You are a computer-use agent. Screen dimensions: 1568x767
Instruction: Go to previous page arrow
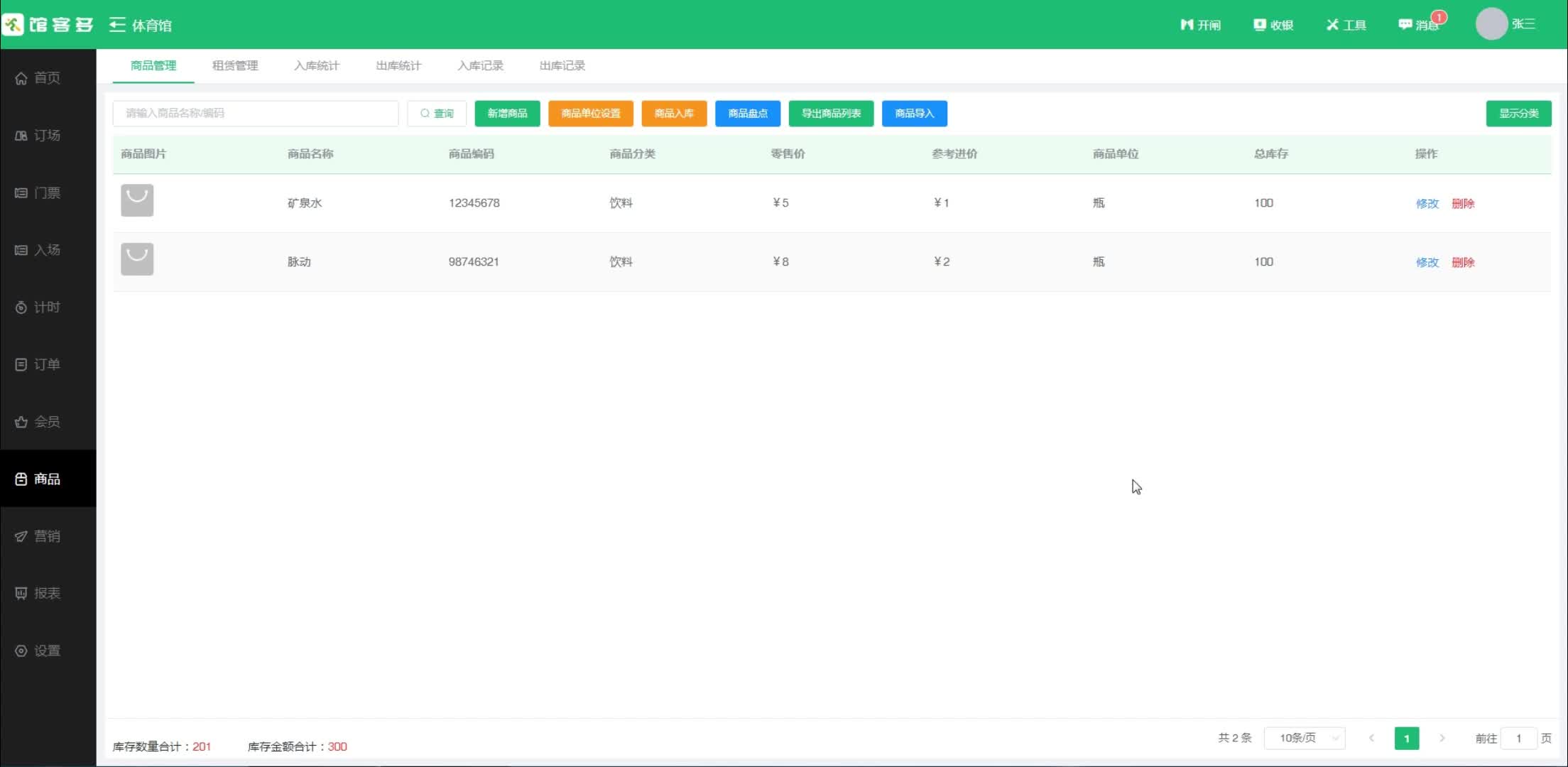pos(1371,739)
